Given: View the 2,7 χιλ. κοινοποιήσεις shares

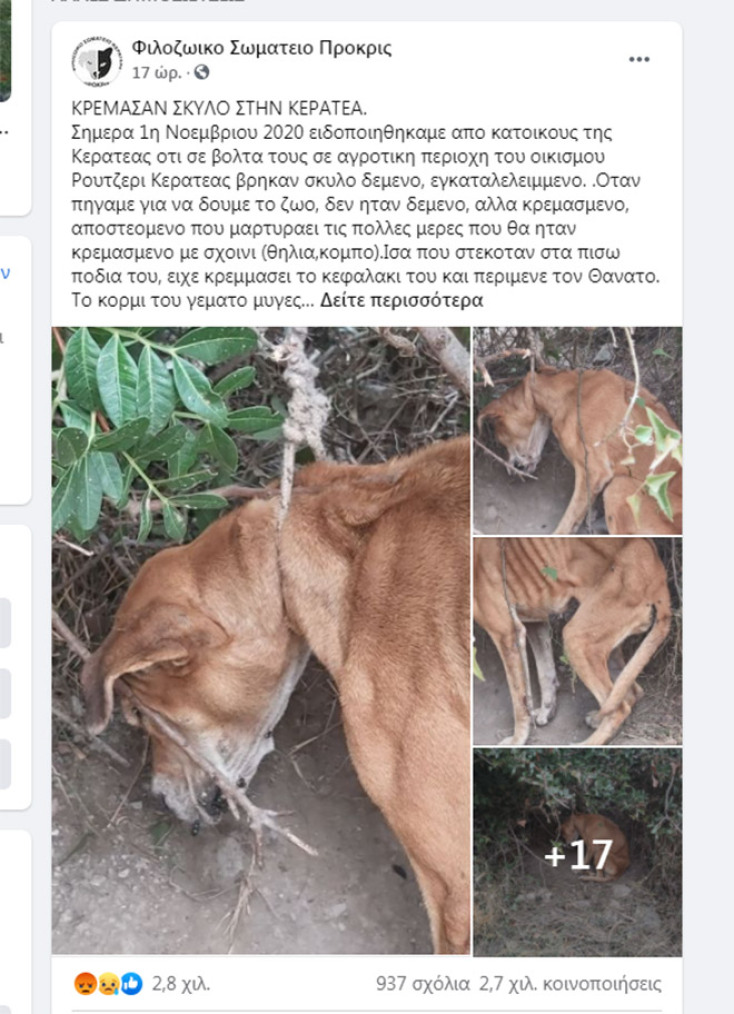Looking at the screenshot, I should tap(570, 984).
